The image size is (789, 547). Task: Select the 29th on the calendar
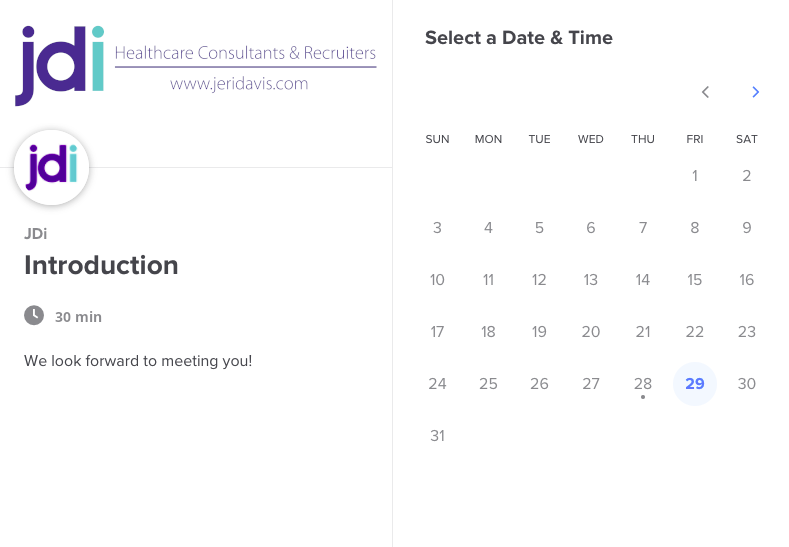click(x=695, y=383)
